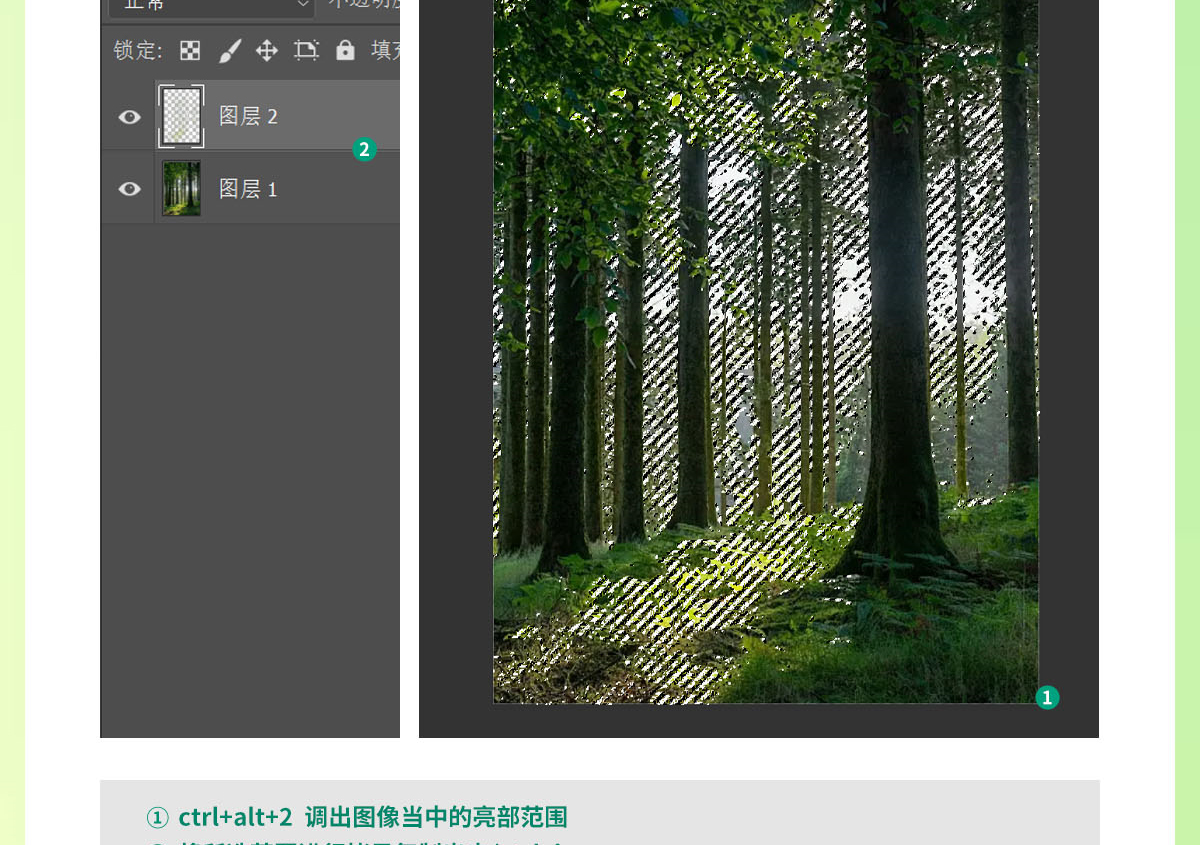The width and height of the screenshot is (1200, 845).
Task: Click the green number 2 annotation badge
Action: (x=364, y=150)
